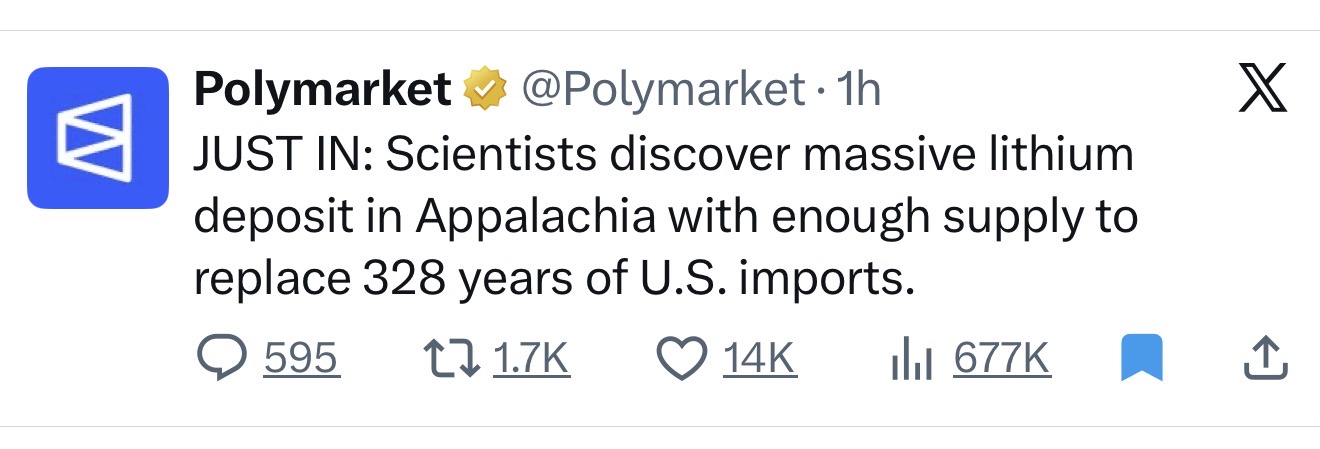Click the share upload arrow icon

[1262, 359]
